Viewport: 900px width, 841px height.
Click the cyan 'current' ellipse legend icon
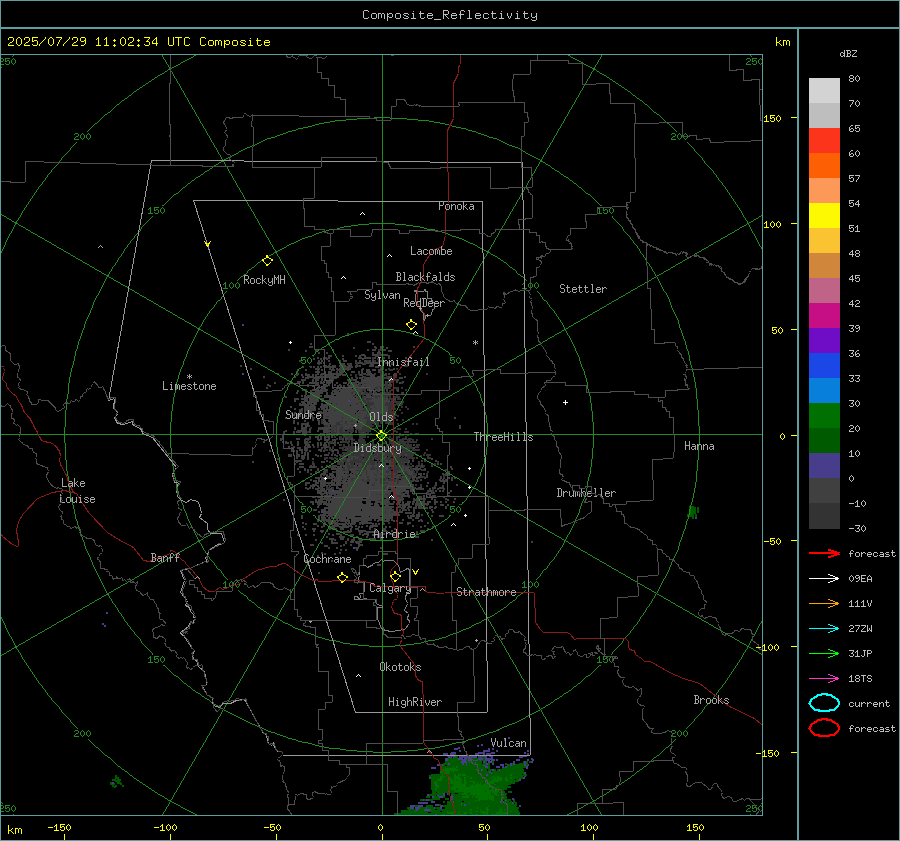coord(824,703)
